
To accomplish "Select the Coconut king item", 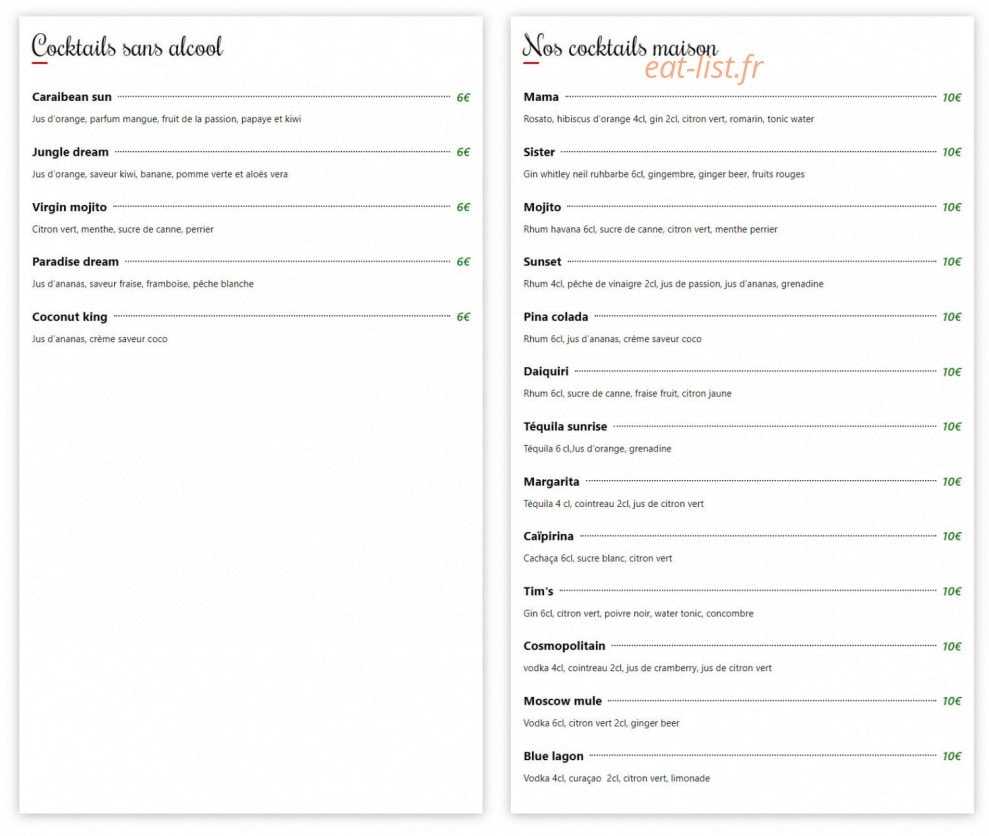I will pos(69,317).
